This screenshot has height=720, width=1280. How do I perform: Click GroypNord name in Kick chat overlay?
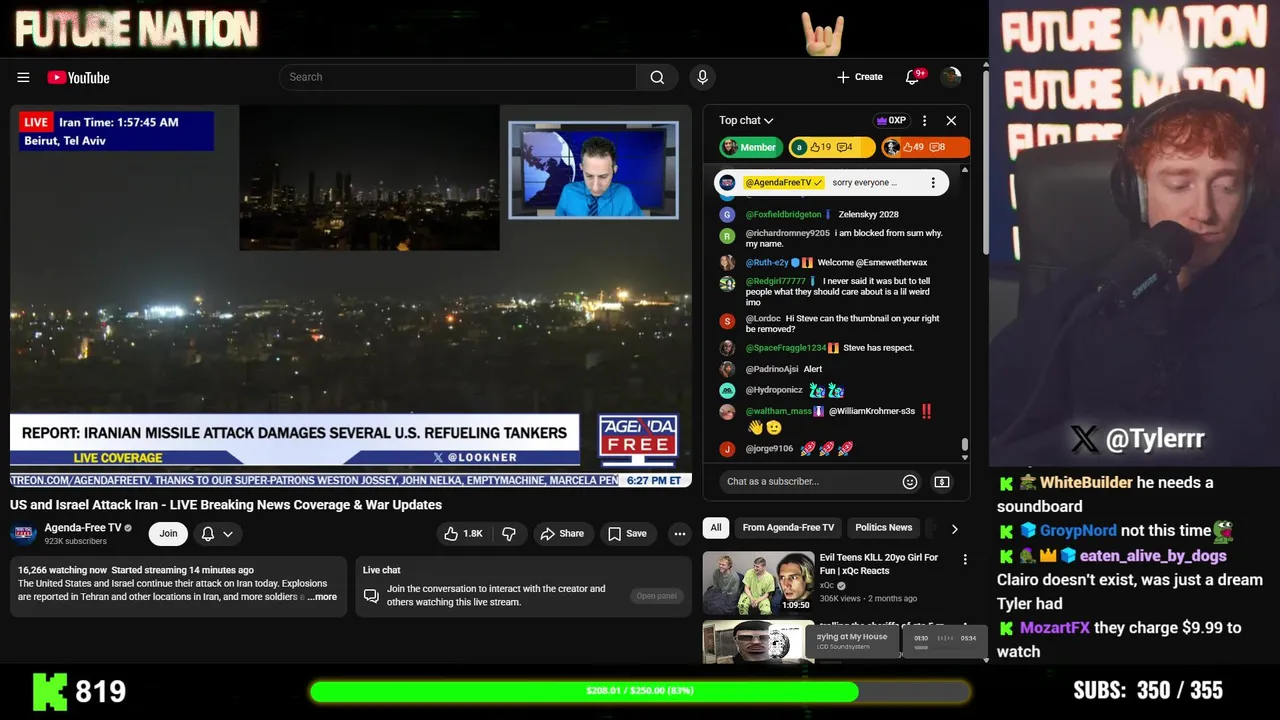click(1078, 531)
